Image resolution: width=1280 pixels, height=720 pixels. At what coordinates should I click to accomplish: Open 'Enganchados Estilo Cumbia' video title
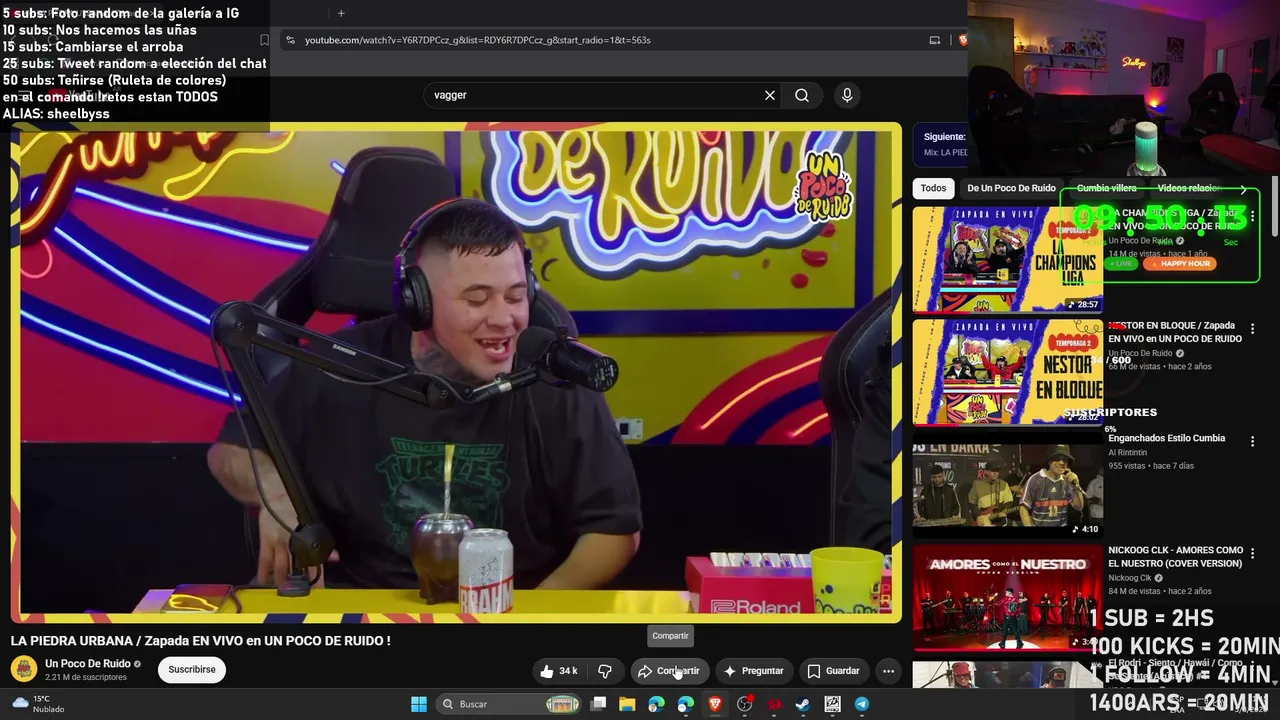[1166, 438]
